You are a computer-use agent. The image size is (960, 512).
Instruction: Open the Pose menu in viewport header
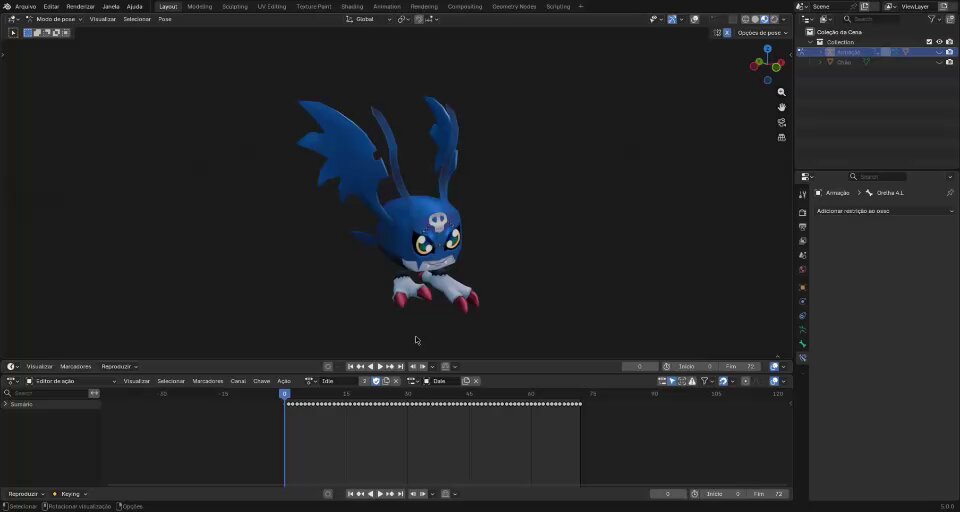click(x=165, y=20)
